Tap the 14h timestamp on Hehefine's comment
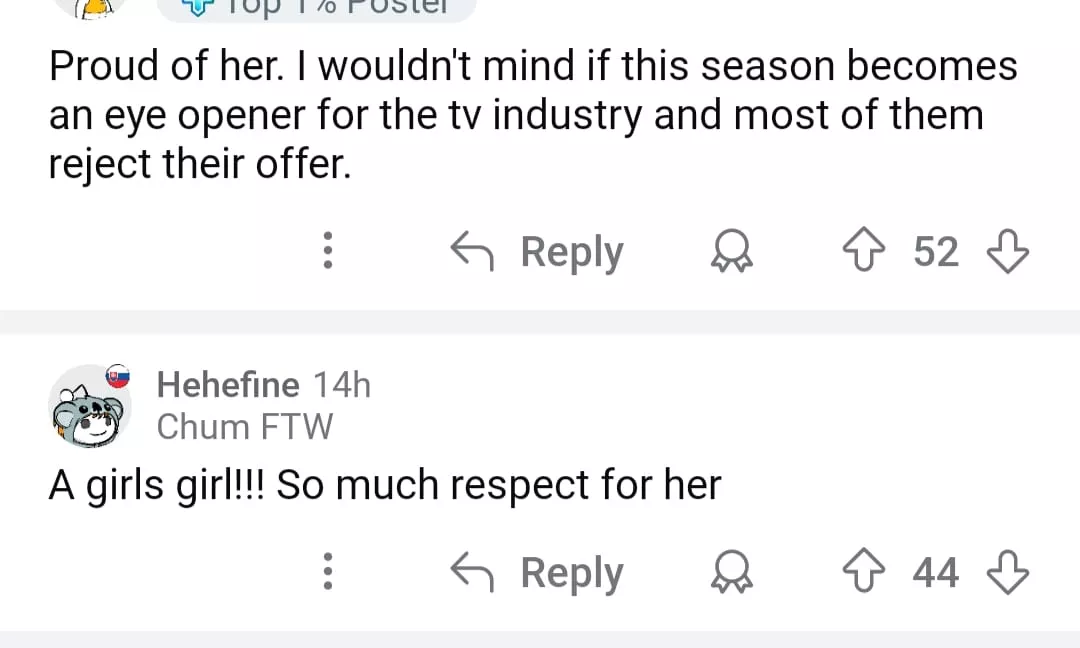Image resolution: width=1080 pixels, height=648 pixels. tap(342, 385)
